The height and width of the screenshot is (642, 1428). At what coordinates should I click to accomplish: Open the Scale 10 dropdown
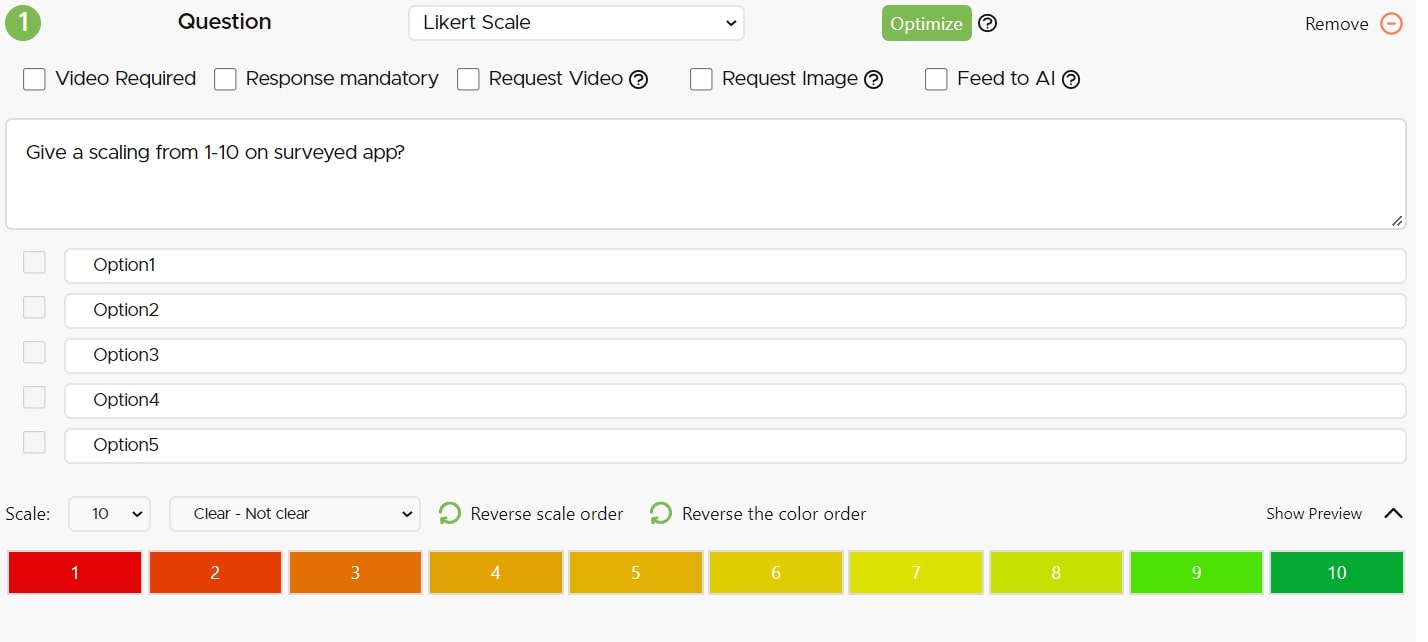coord(109,514)
